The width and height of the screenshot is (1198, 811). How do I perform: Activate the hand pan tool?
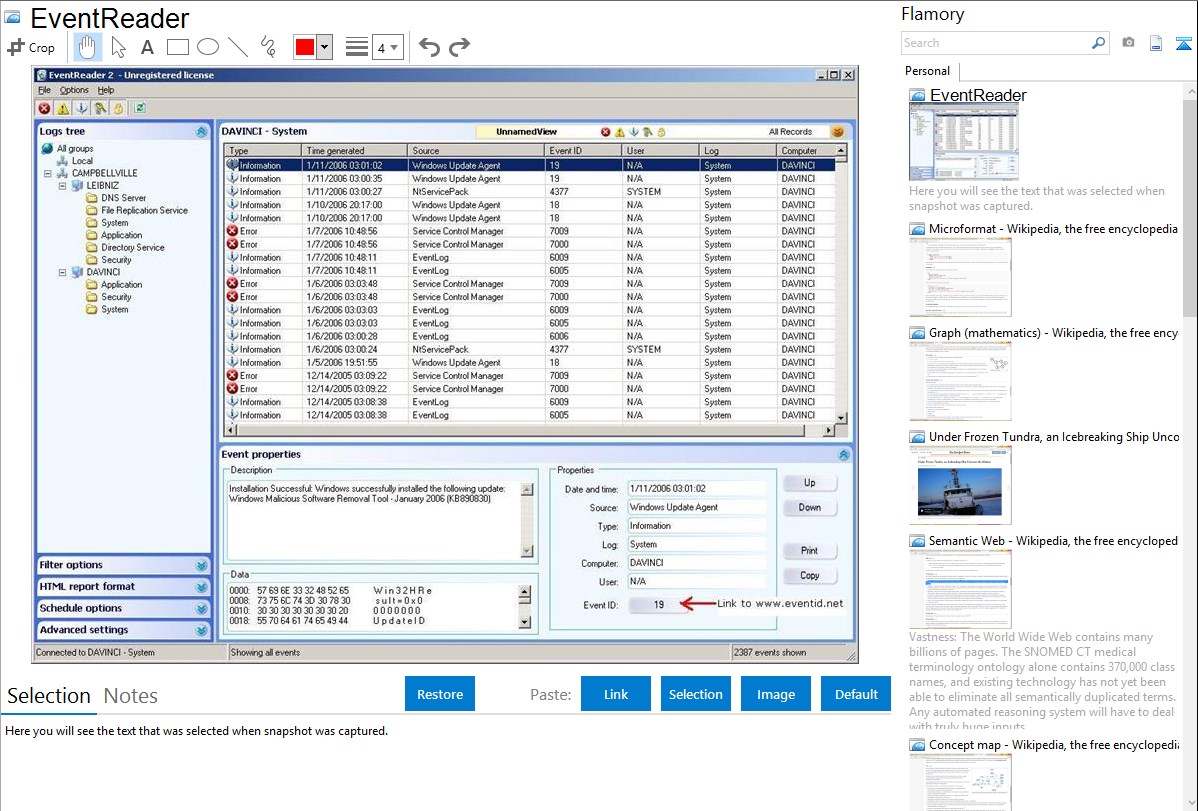click(88, 47)
